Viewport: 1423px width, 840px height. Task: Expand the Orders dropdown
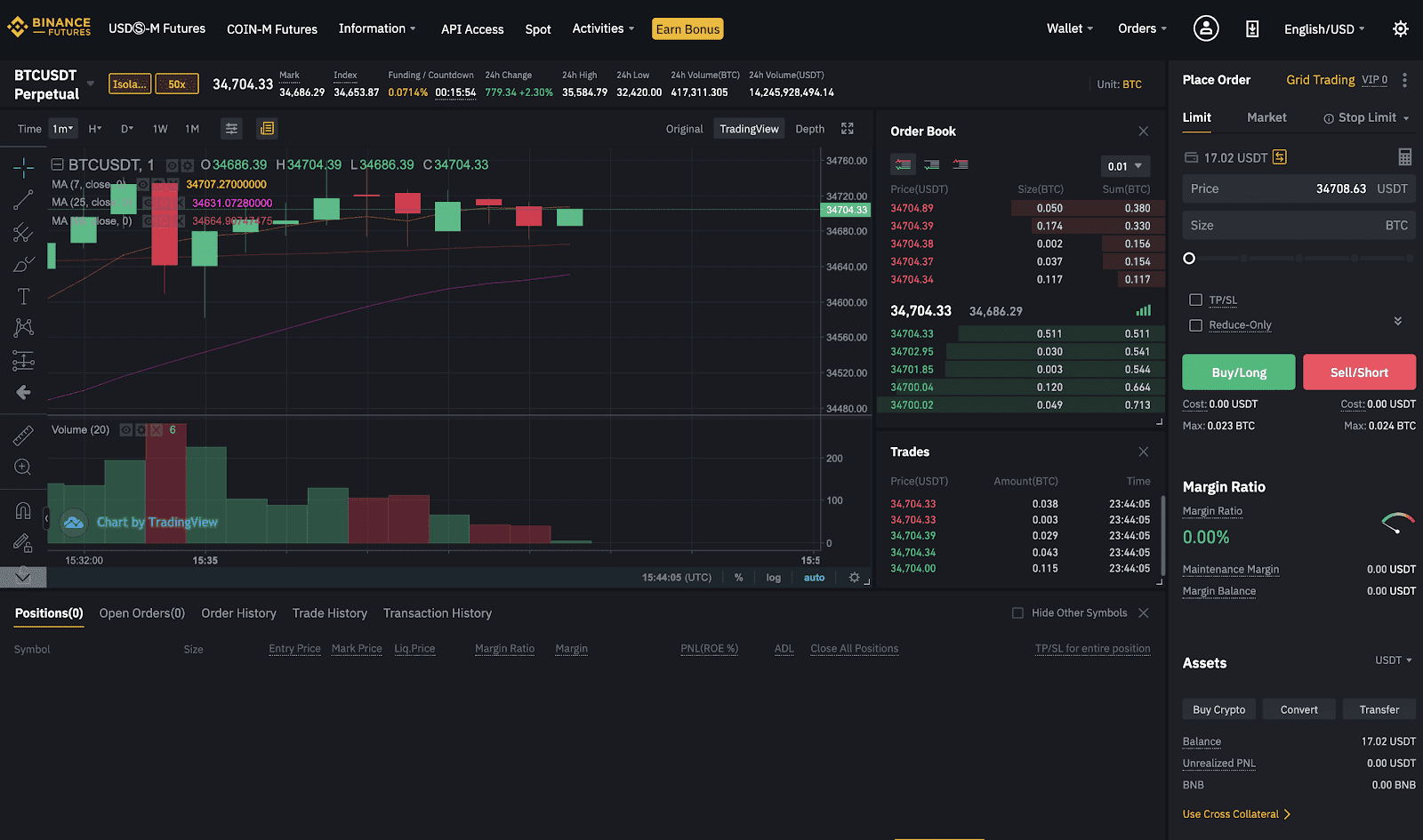[1142, 28]
